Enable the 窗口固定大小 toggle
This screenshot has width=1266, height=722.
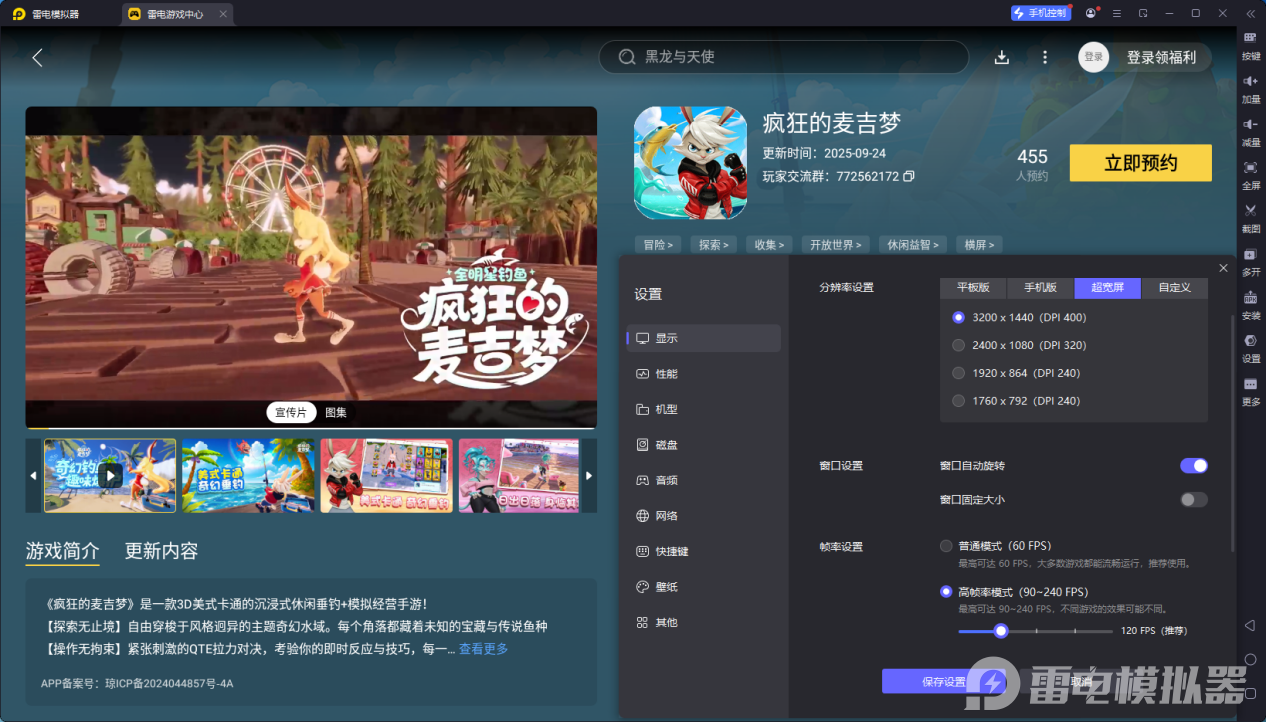[x=1193, y=499]
